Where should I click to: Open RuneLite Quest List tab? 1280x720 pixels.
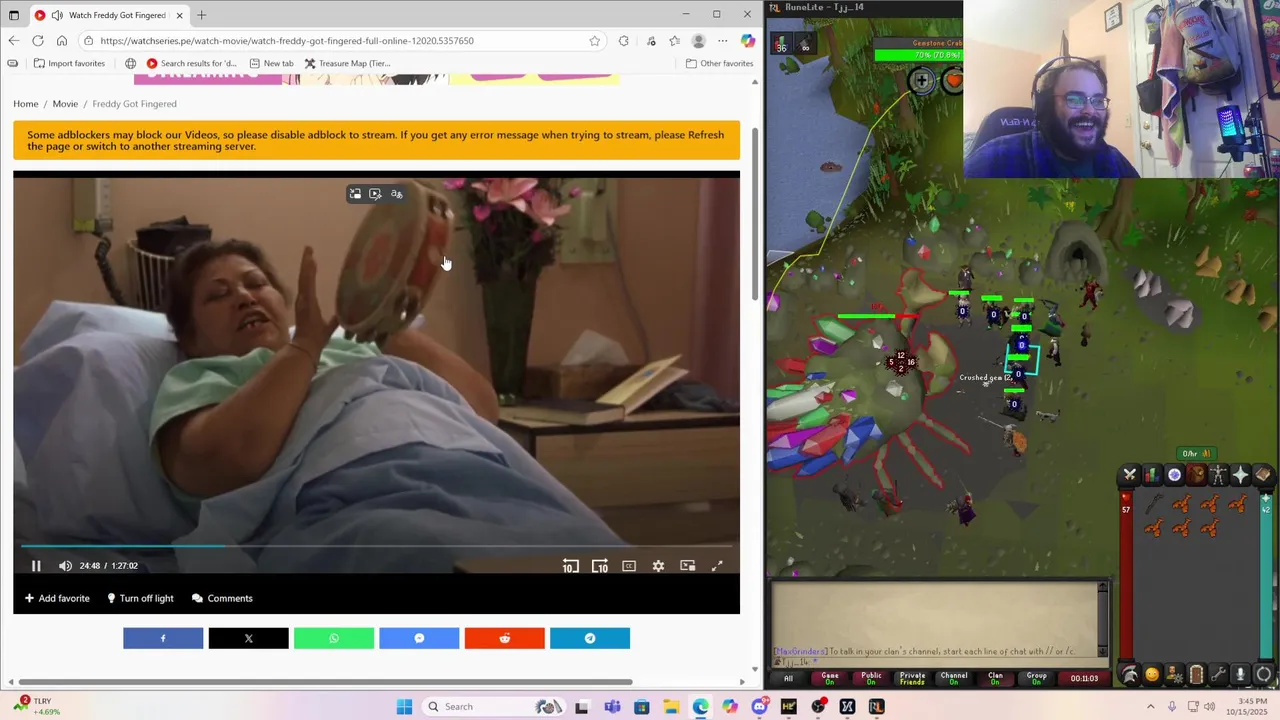(x=1174, y=475)
